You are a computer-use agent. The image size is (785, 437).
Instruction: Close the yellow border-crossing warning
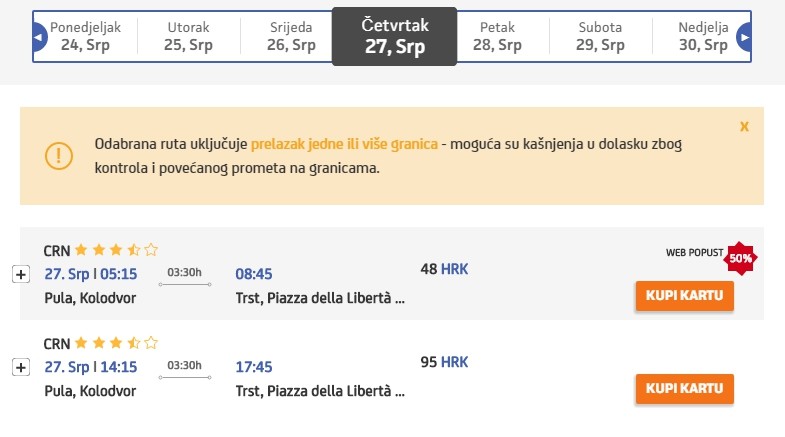tap(744, 127)
